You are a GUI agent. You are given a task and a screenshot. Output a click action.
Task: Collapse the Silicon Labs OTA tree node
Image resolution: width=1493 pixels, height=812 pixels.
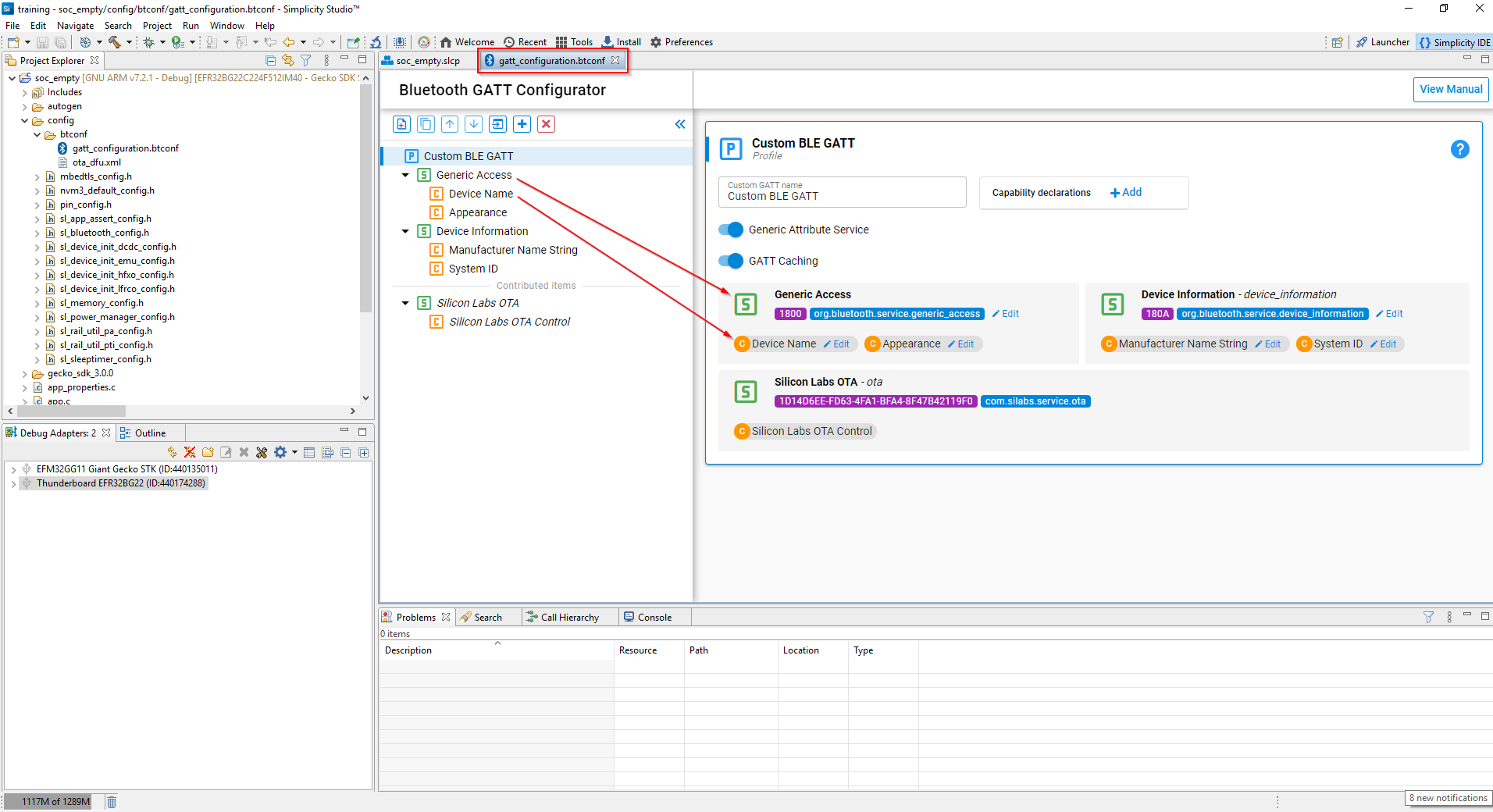[405, 303]
